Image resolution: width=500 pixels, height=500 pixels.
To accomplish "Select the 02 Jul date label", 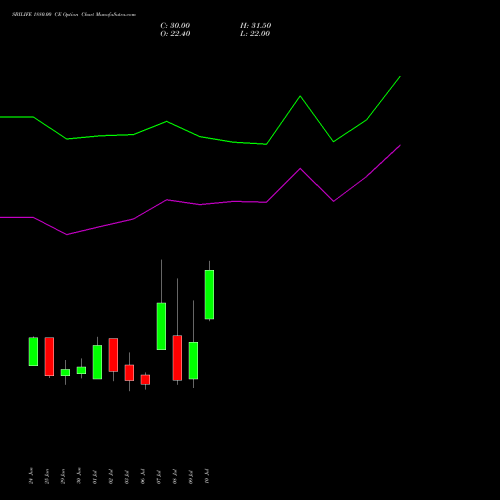I will tap(111, 476).
